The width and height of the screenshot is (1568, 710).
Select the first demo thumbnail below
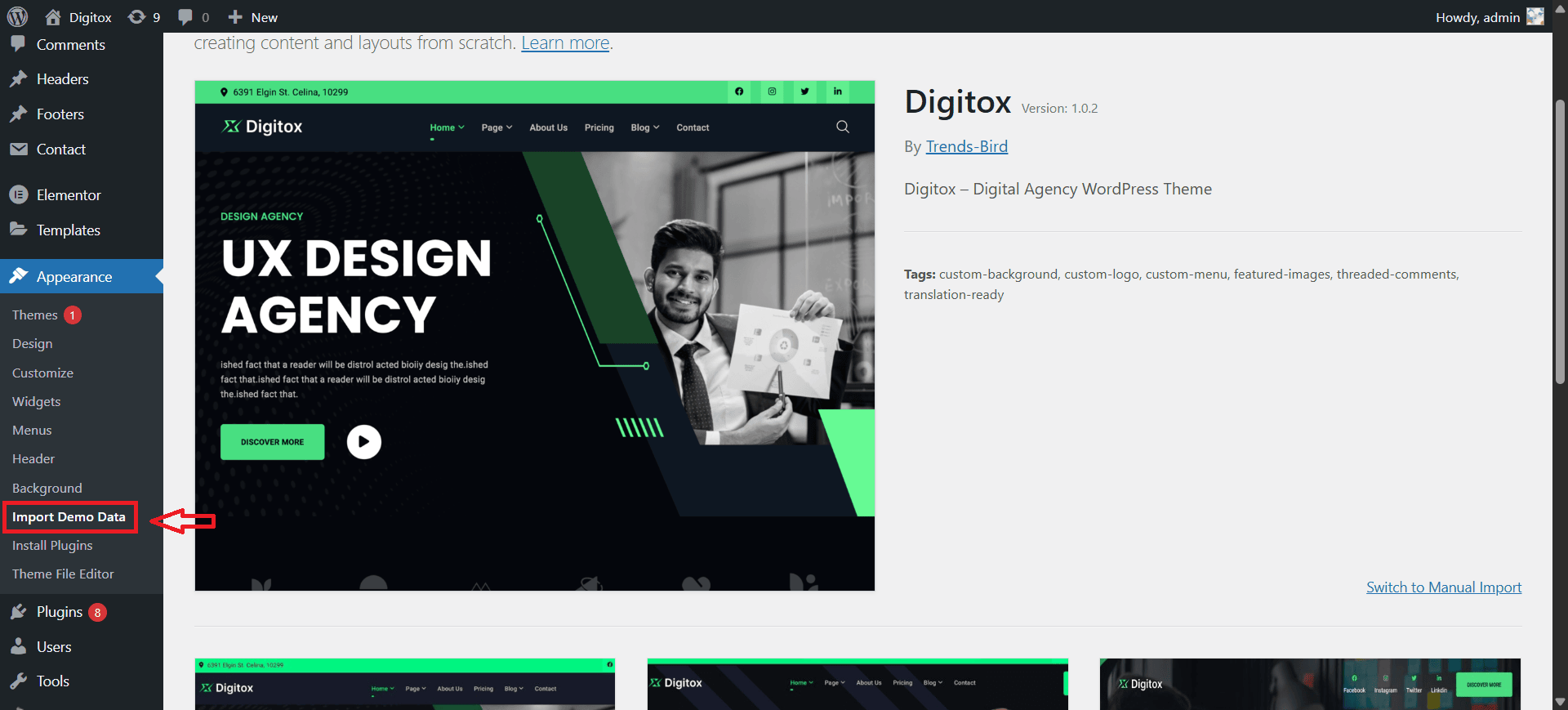click(x=405, y=684)
